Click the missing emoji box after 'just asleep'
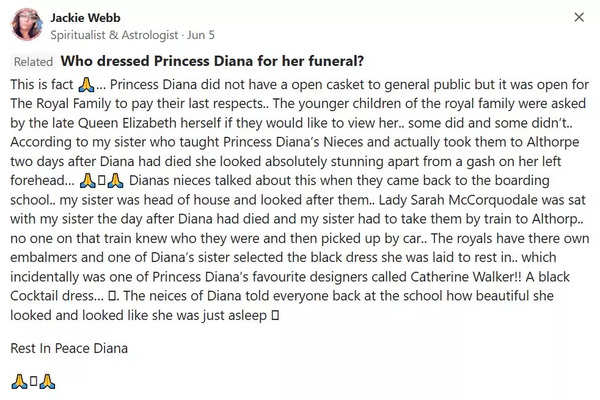 pos(275,315)
